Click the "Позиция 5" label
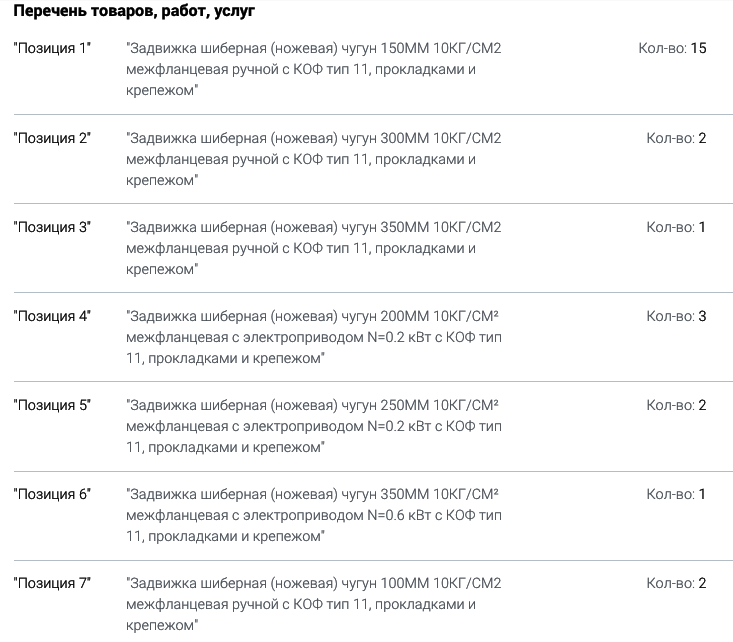The height and width of the screenshot is (642, 733). (x=52, y=405)
